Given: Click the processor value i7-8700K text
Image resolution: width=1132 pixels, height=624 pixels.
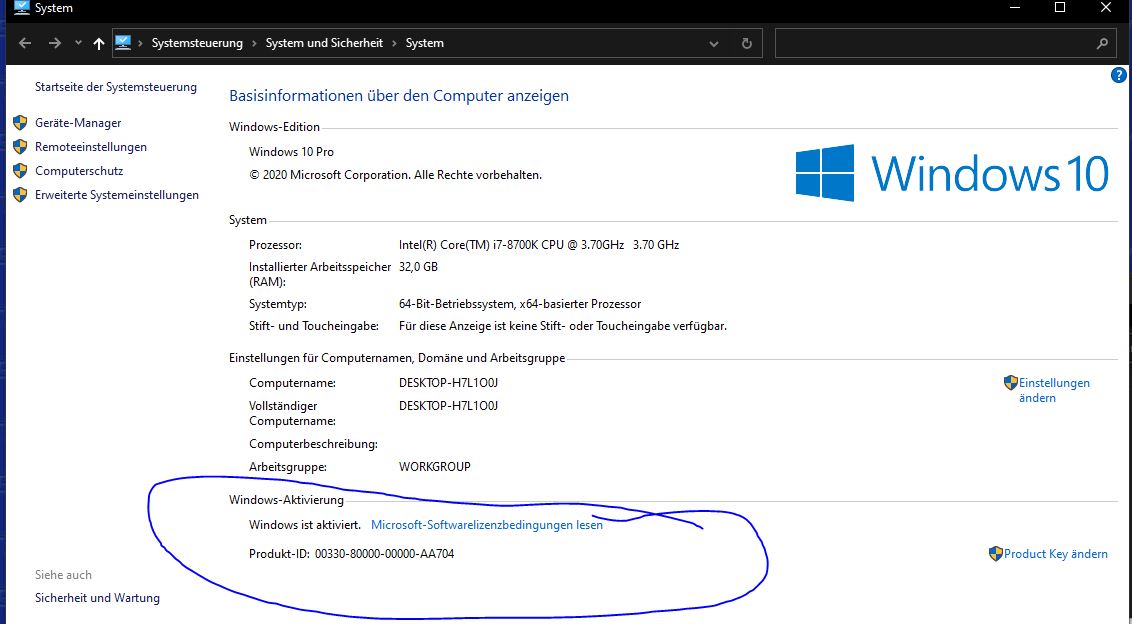Looking at the screenshot, I should point(539,245).
